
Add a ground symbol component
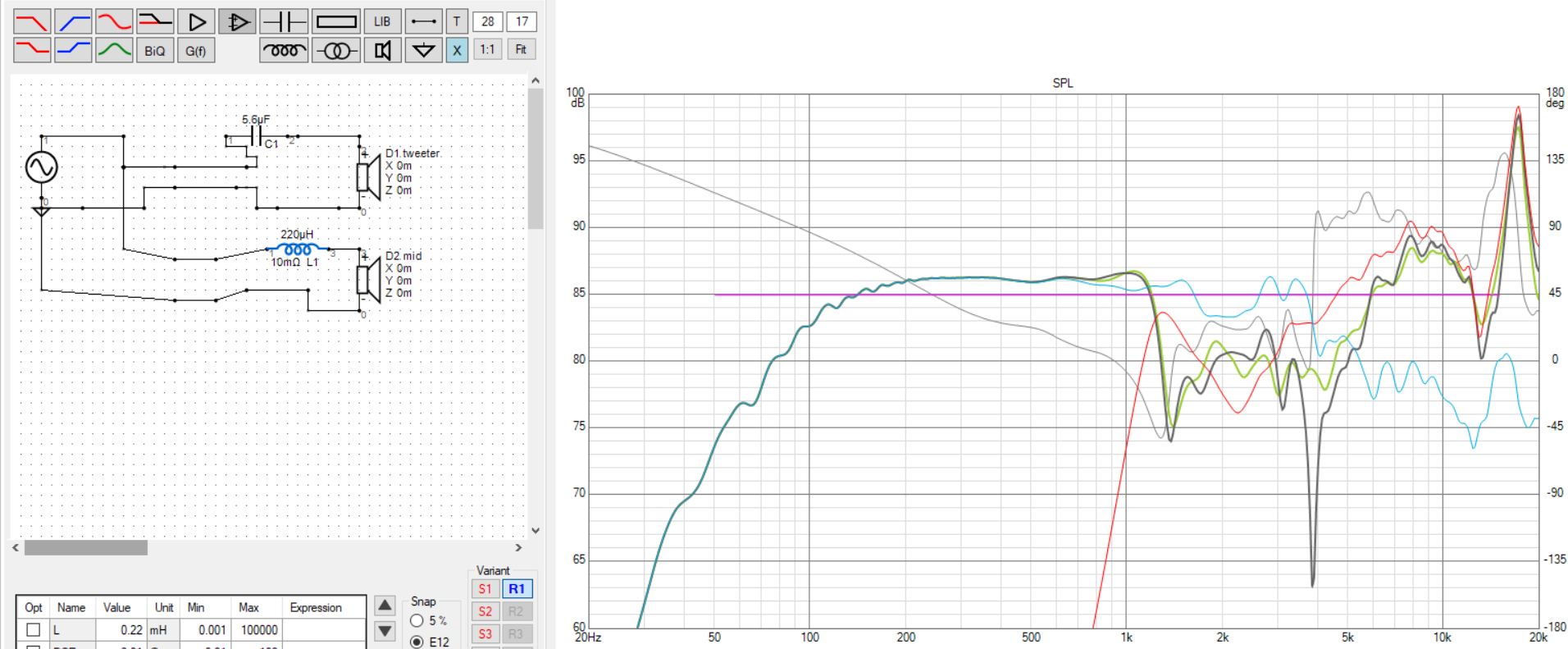424,50
